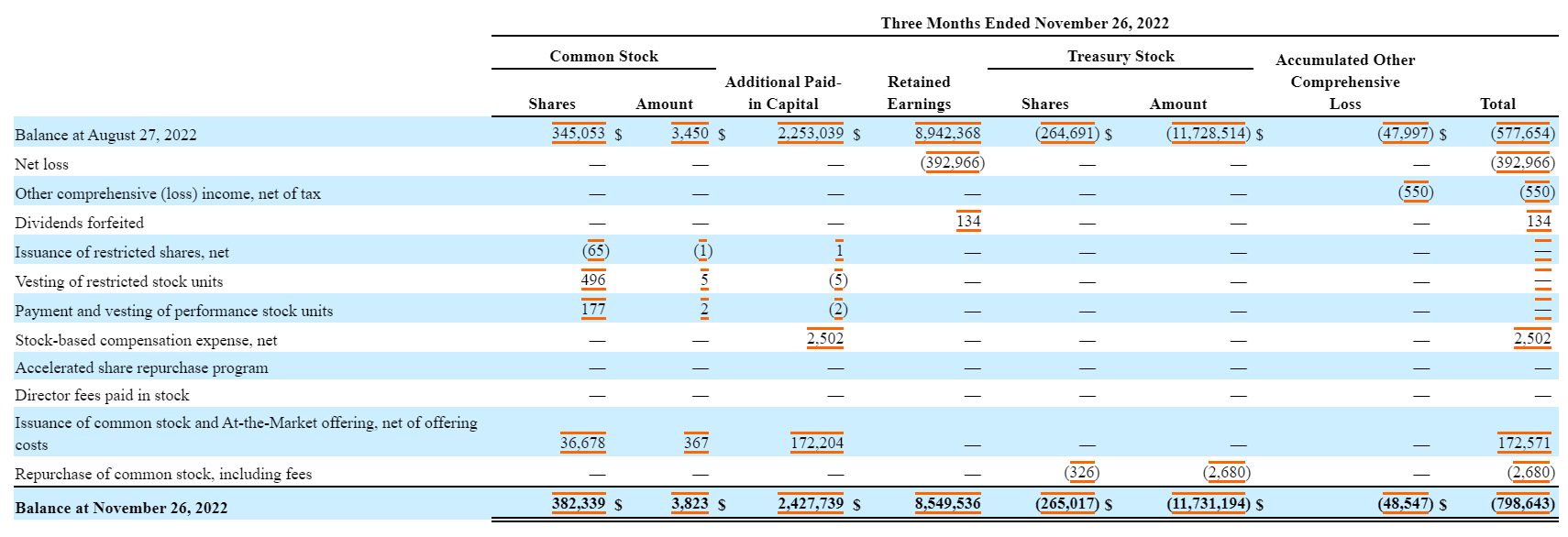The width and height of the screenshot is (1568, 537).
Task: Click the 'Retained Earnings' column header
Action: coord(919,93)
